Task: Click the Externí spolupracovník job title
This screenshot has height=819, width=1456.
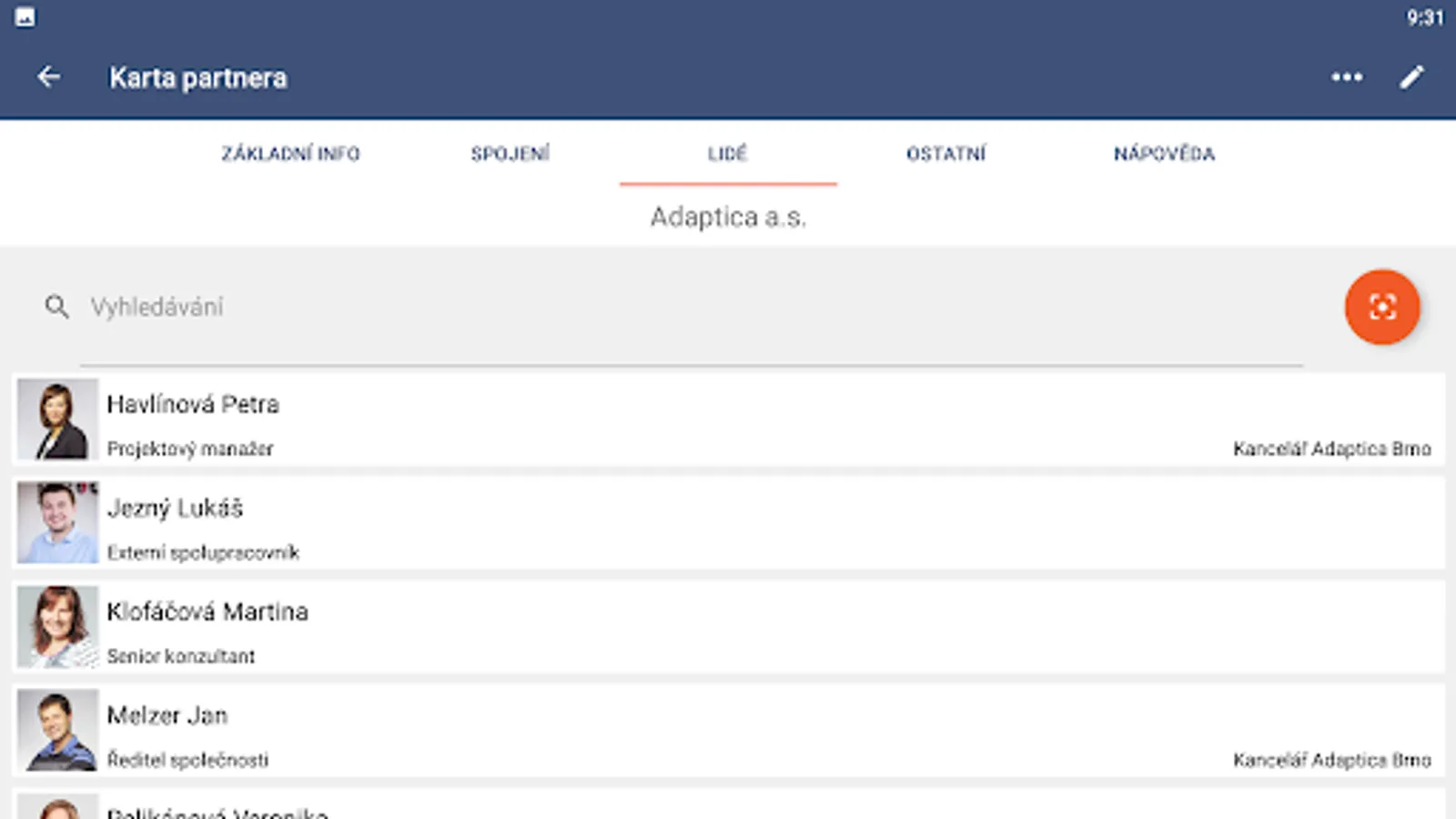Action: (203, 552)
